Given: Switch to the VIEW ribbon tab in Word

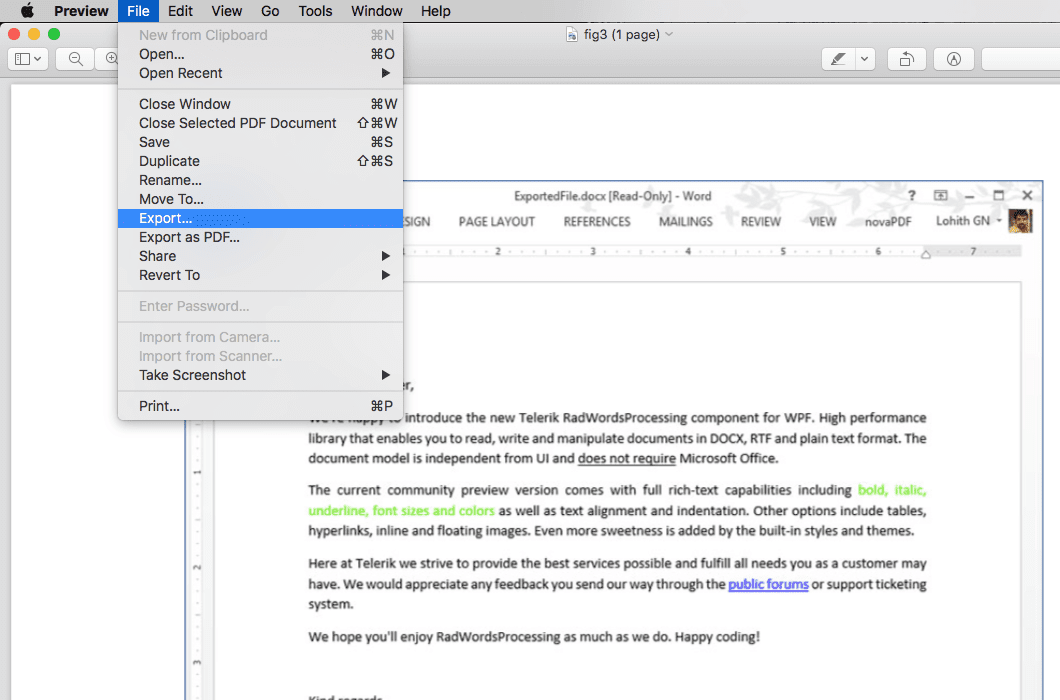Looking at the screenshot, I should point(823,222).
